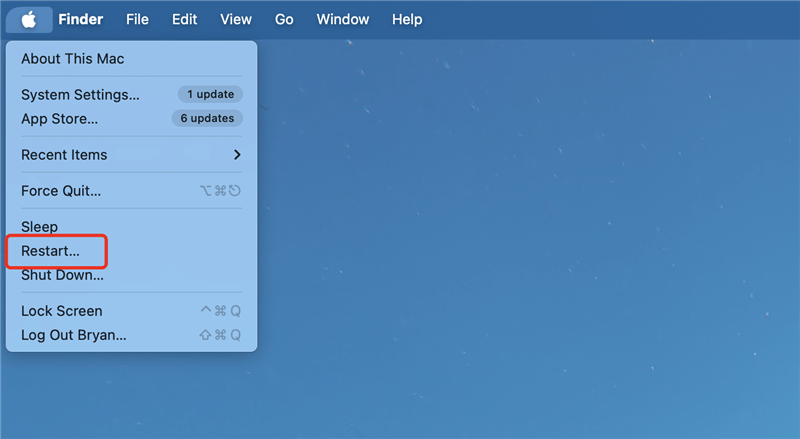Click the 6 updates badge
This screenshot has height=439, width=800.
206,119
